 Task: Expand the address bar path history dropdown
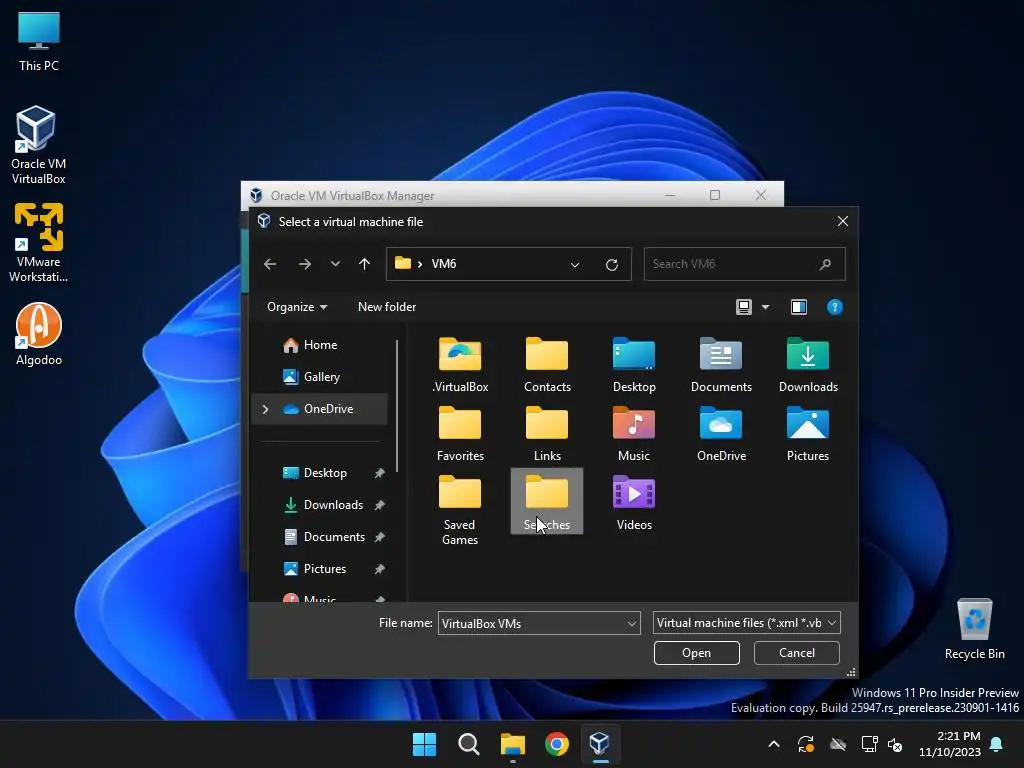(x=575, y=264)
